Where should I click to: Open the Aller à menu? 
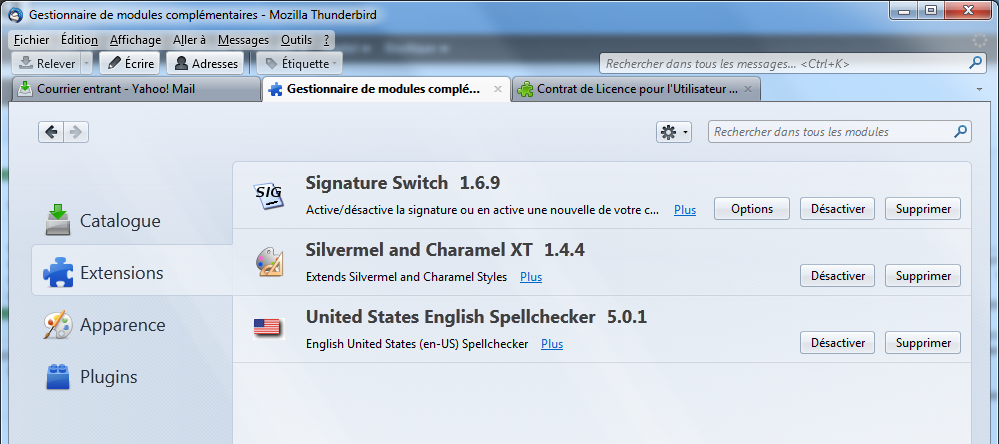[189, 40]
